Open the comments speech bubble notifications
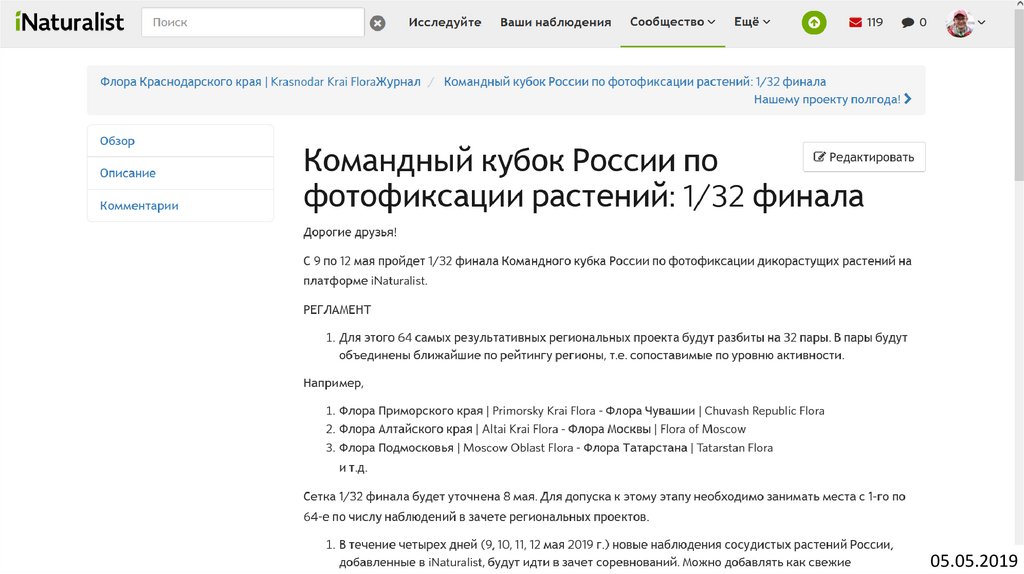This screenshot has width=1024, height=574. 914,22
